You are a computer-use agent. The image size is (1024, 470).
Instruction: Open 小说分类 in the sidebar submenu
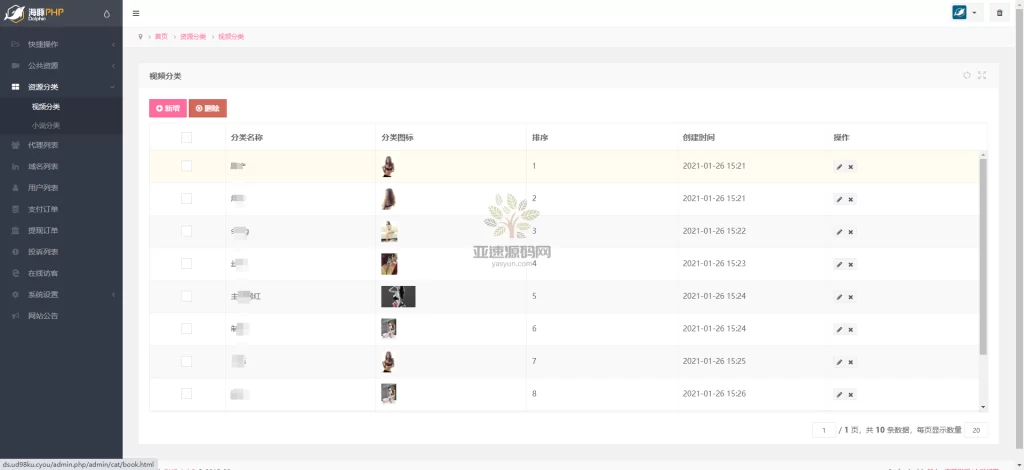[46, 125]
